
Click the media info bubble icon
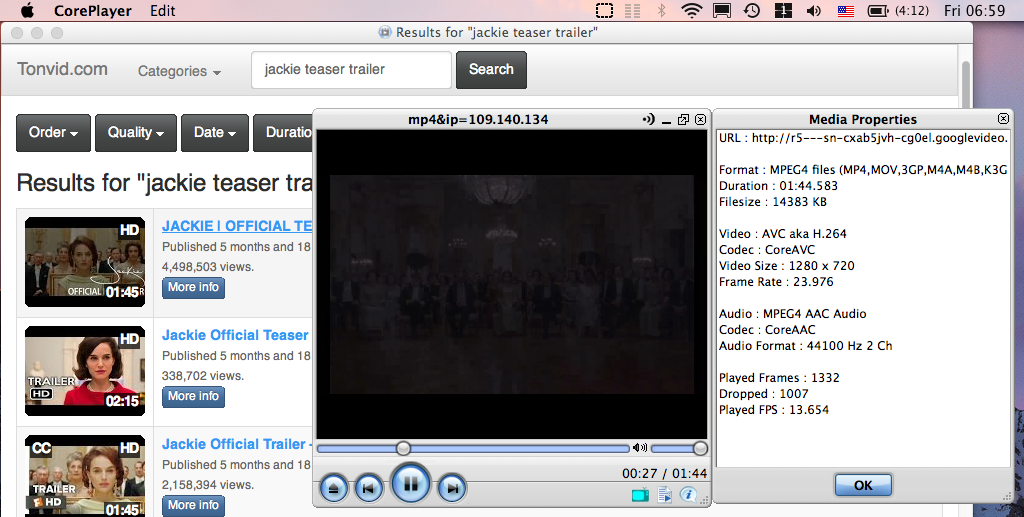point(688,495)
